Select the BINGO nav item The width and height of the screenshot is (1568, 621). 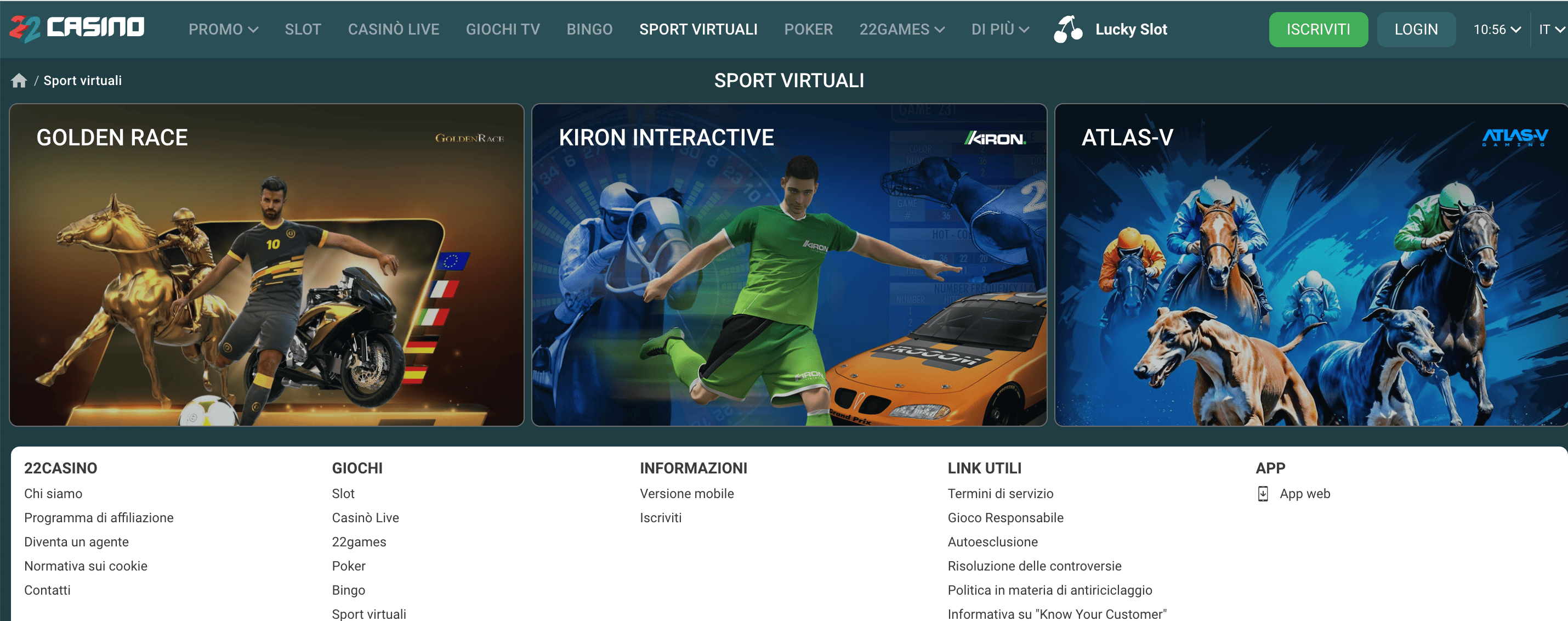point(589,29)
